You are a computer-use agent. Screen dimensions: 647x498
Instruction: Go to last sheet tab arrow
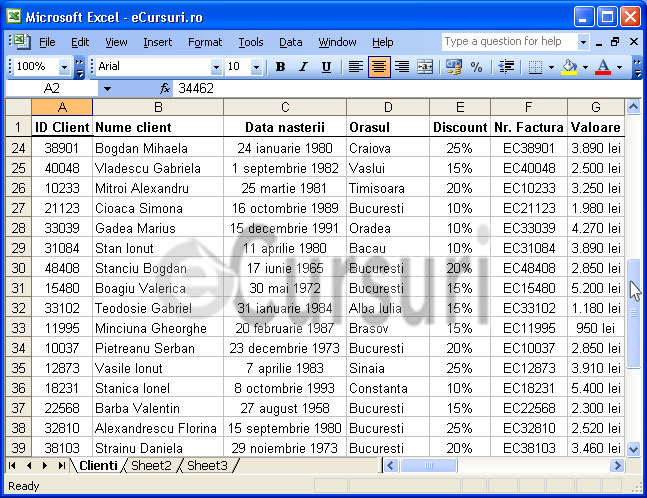[61, 466]
